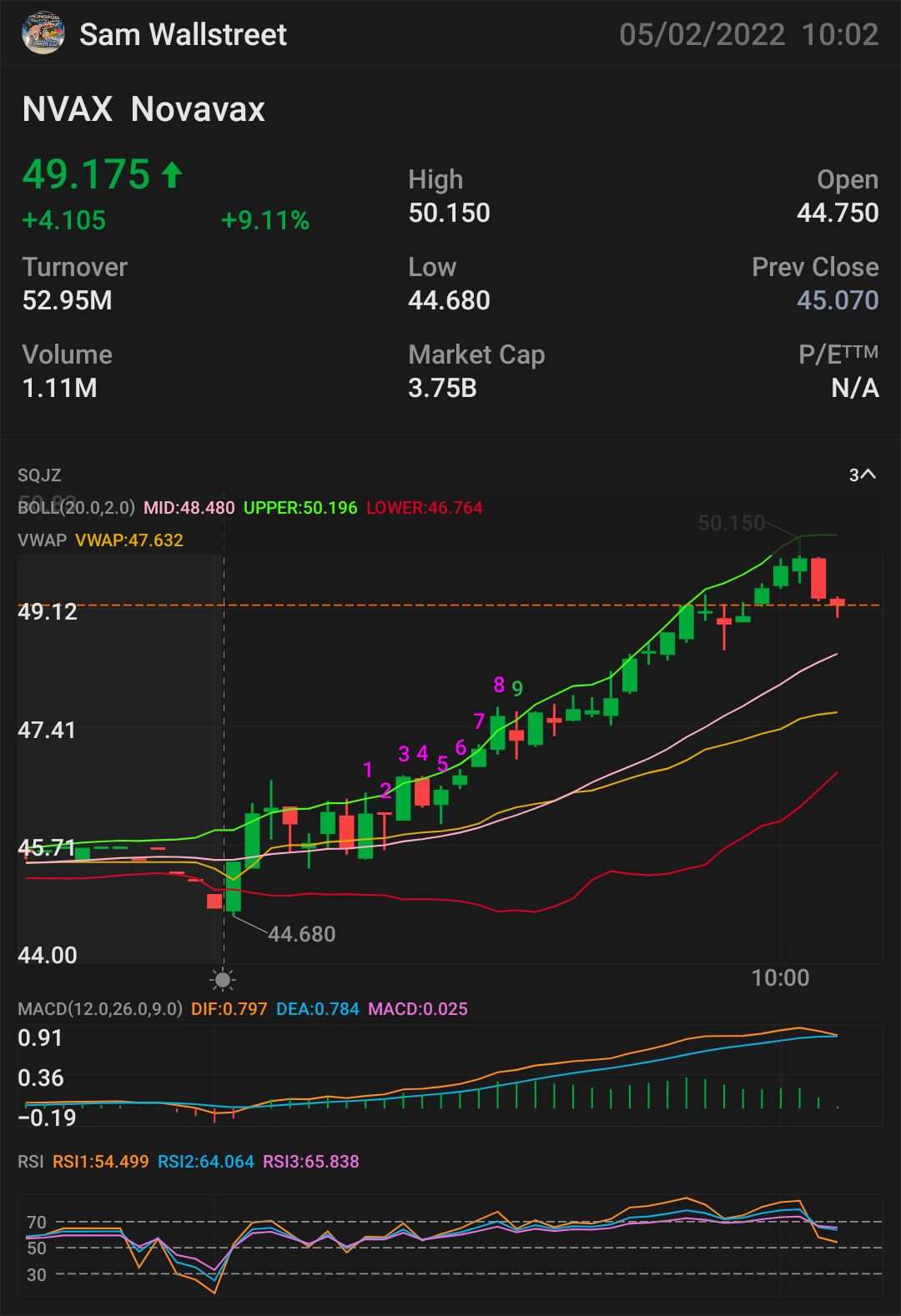Viewport: 901px width, 1316px height.
Task: Open the RSI indicator label
Action: pyautogui.click(x=31, y=1162)
